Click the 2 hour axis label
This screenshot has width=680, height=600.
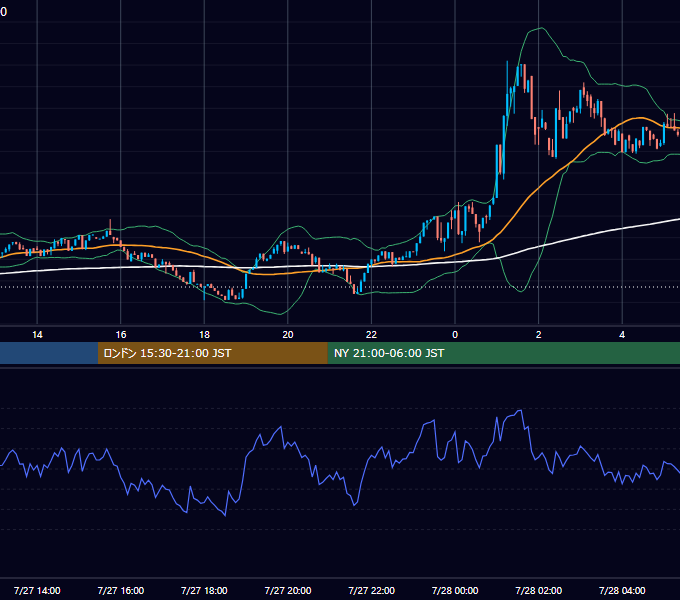(539, 335)
